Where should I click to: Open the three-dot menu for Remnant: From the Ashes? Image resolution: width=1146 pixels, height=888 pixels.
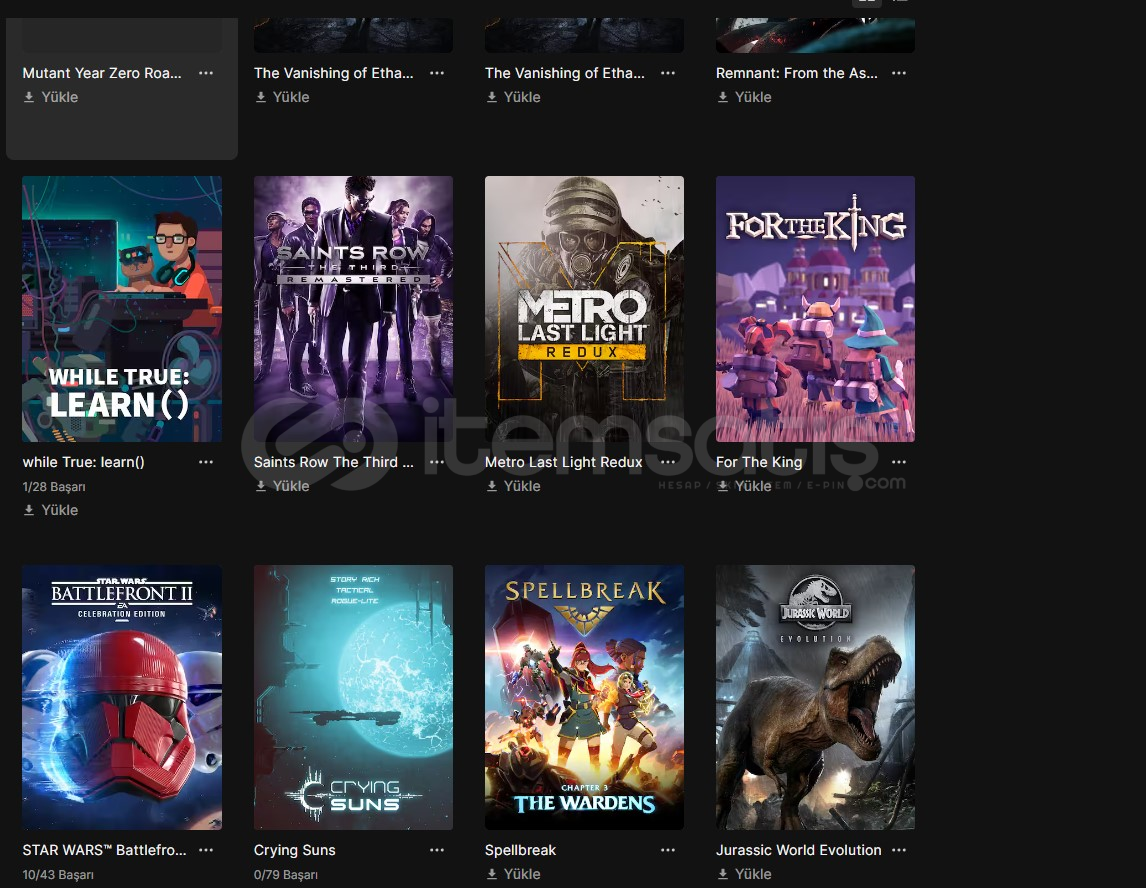pos(899,73)
